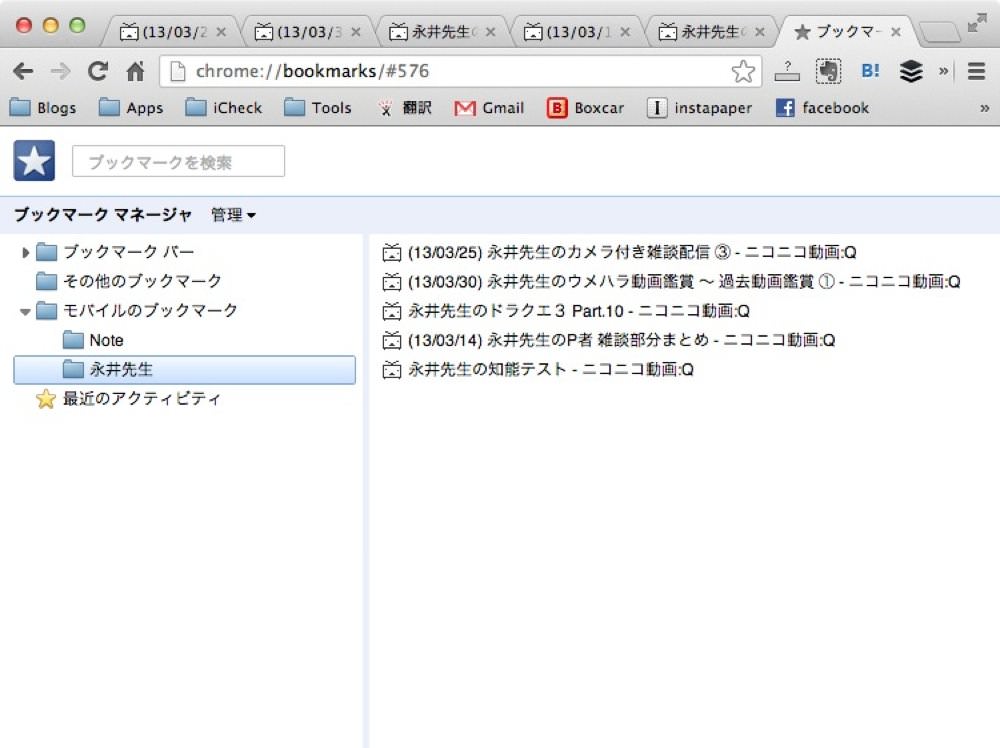Collapse the モバイルのブックマーク folder triangle

(25, 312)
